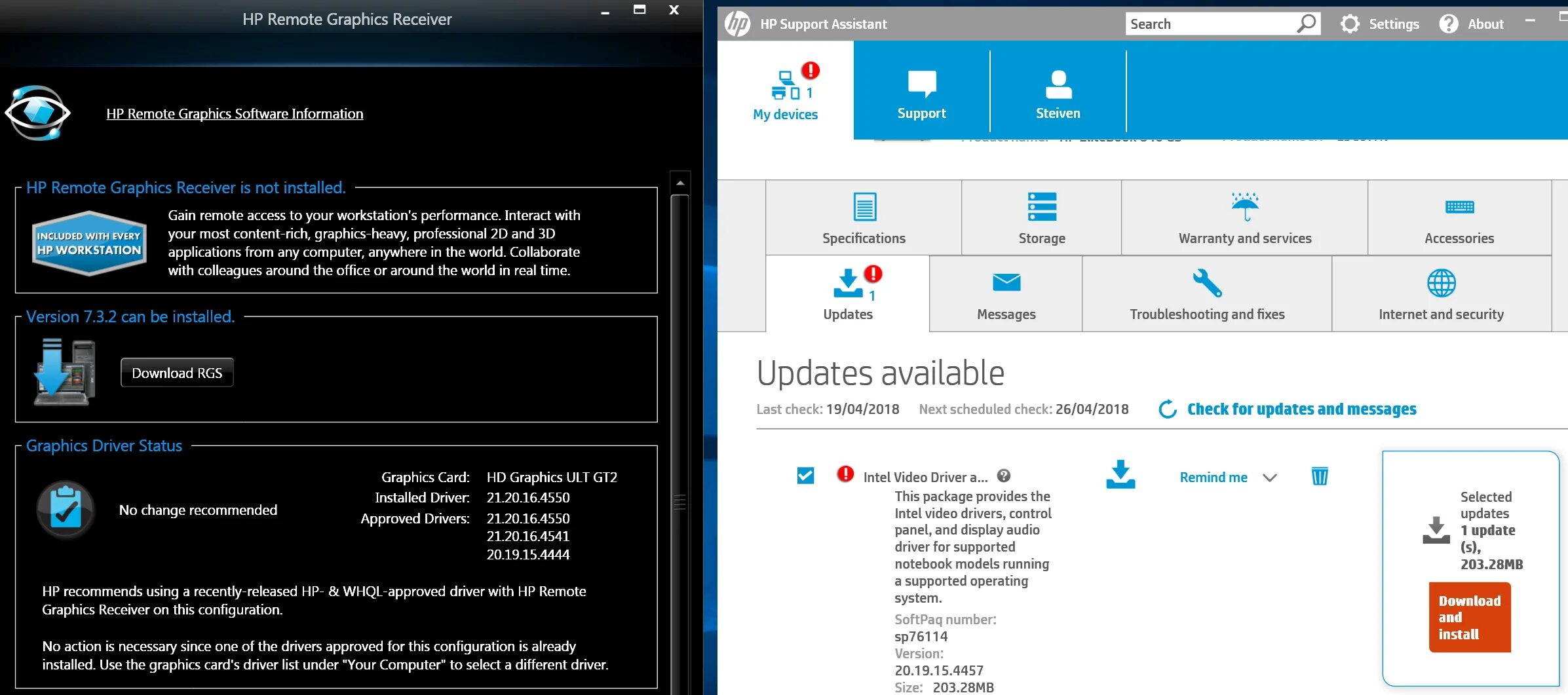
Task: Click the My devices alert badge
Action: click(811, 70)
